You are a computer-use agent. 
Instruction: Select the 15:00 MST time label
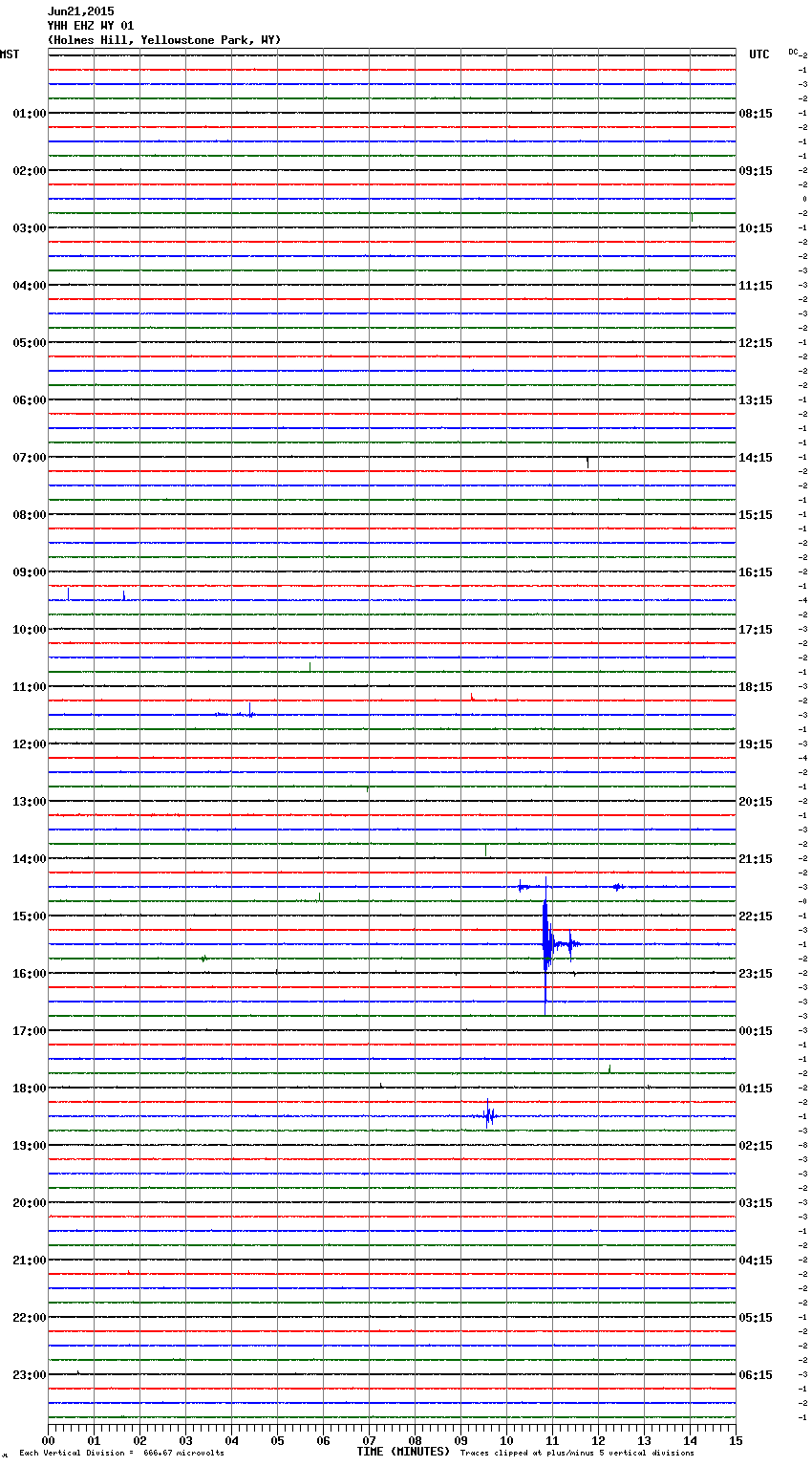29,916
